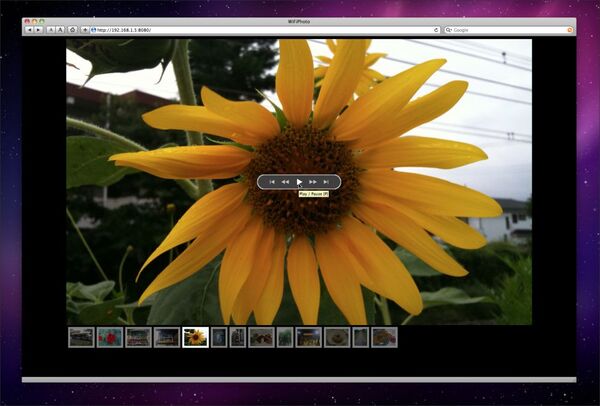
Task: Select the third thumbnail in the filmstrip
Action: coord(138,337)
